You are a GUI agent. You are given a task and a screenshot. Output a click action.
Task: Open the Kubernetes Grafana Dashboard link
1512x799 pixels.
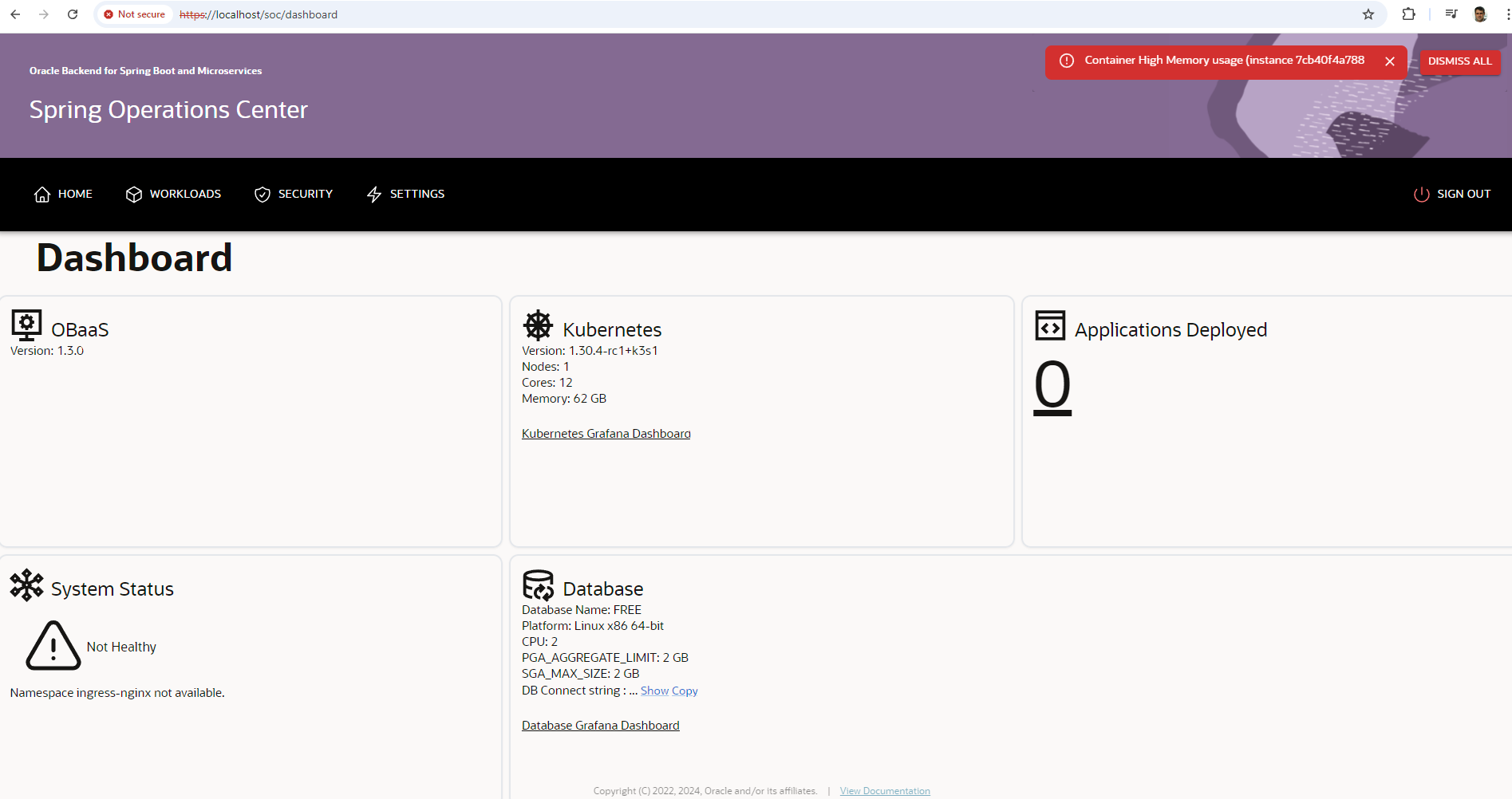click(606, 434)
